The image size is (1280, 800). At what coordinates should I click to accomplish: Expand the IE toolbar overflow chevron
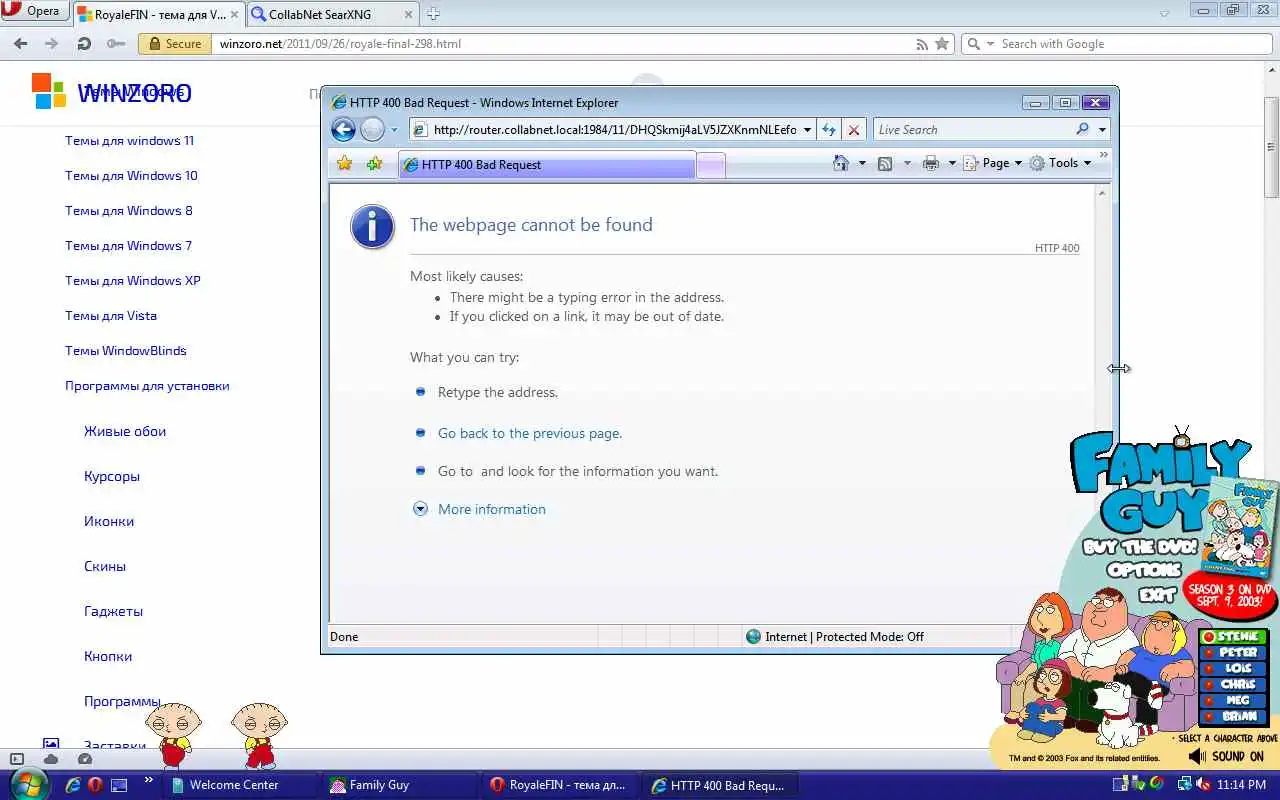[x=1104, y=155]
